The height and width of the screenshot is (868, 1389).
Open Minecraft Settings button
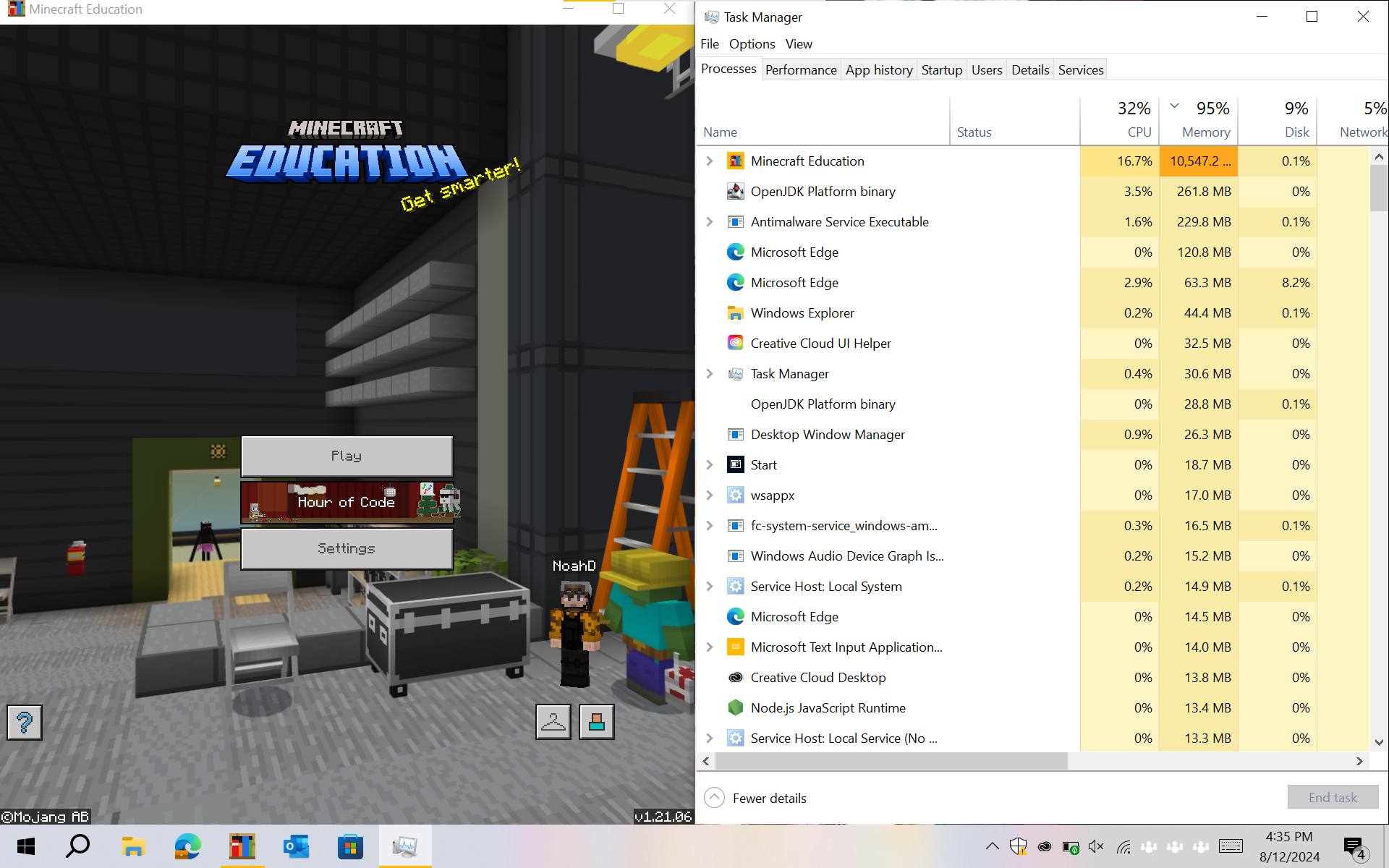[347, 548]
